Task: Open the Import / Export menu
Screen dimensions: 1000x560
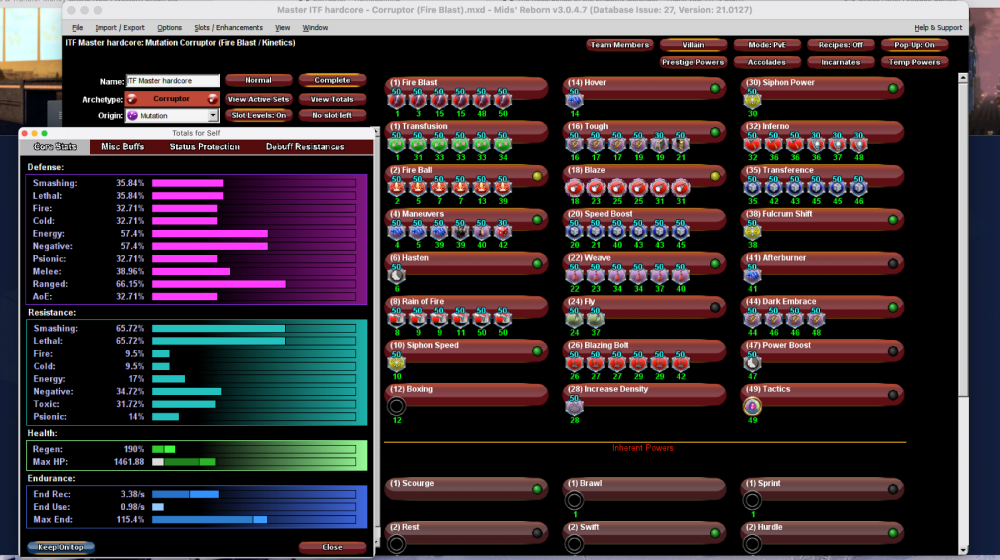Action: click(x=120, y=27)
